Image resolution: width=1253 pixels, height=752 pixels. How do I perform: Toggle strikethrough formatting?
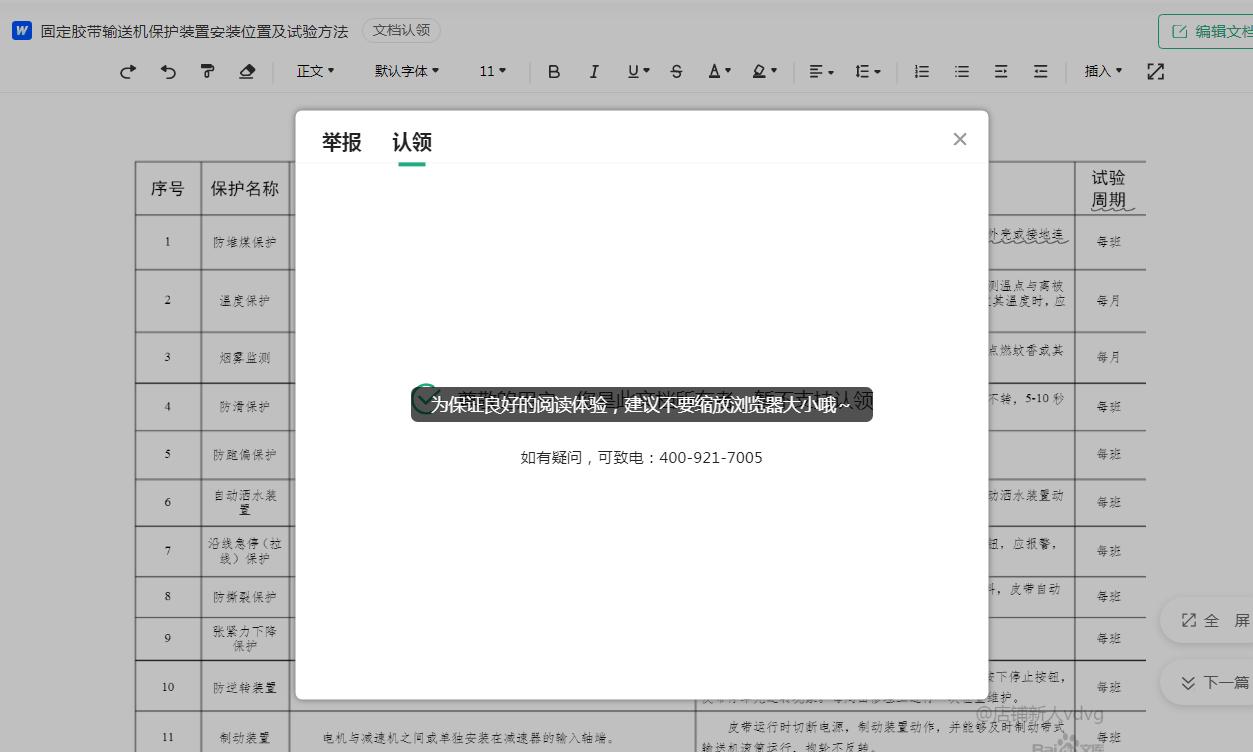(x=676, y=71)
